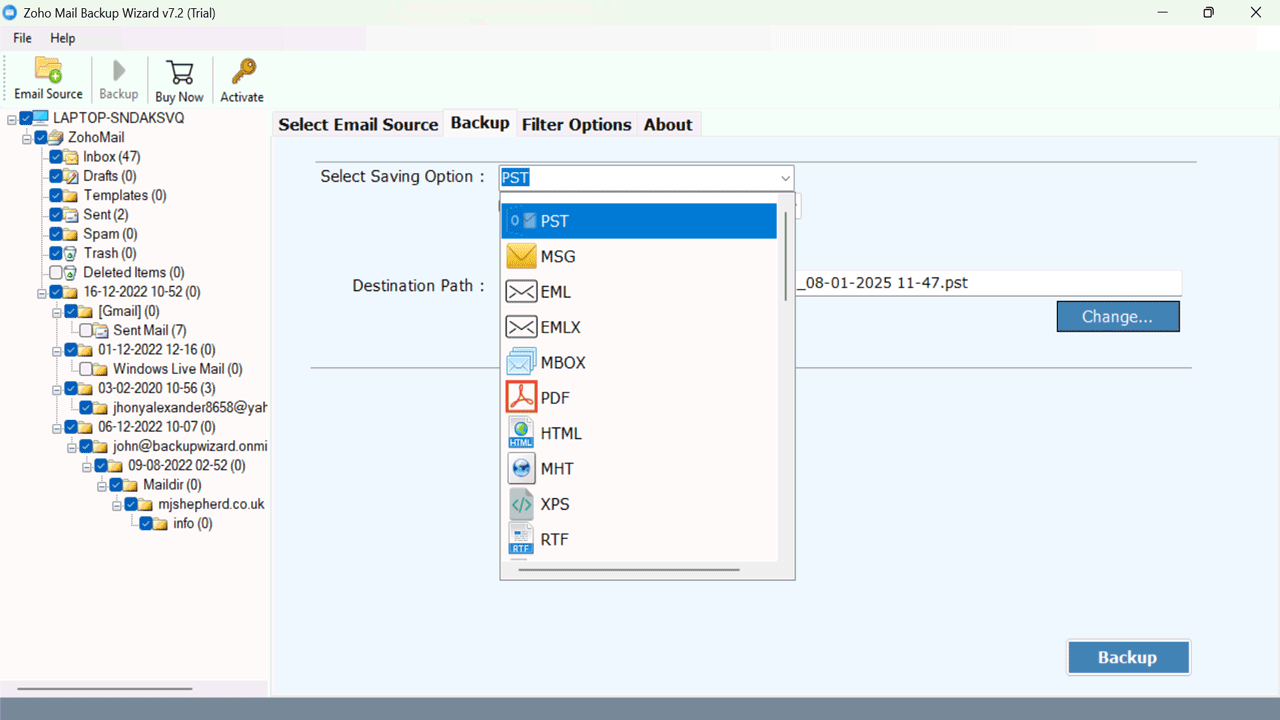Click the saving format list horizontal scrollbar

pos(630,570)
